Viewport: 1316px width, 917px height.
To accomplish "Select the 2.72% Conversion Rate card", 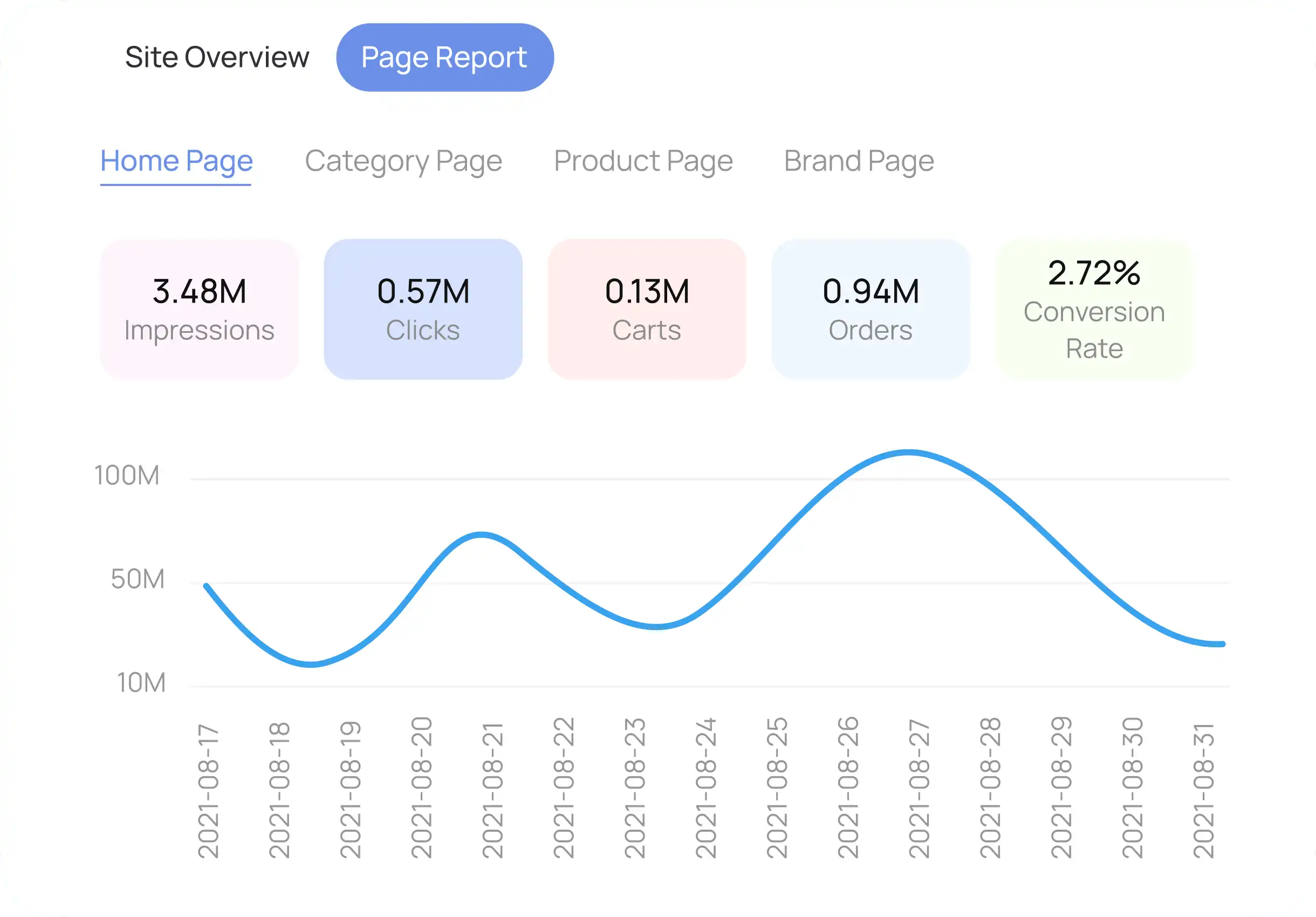I will [1094, 310].
